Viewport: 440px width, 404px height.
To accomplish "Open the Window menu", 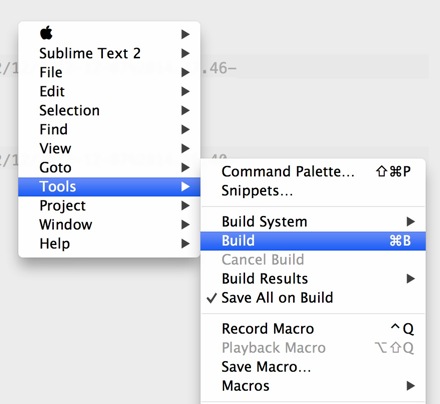I will [x=109, y=225].
